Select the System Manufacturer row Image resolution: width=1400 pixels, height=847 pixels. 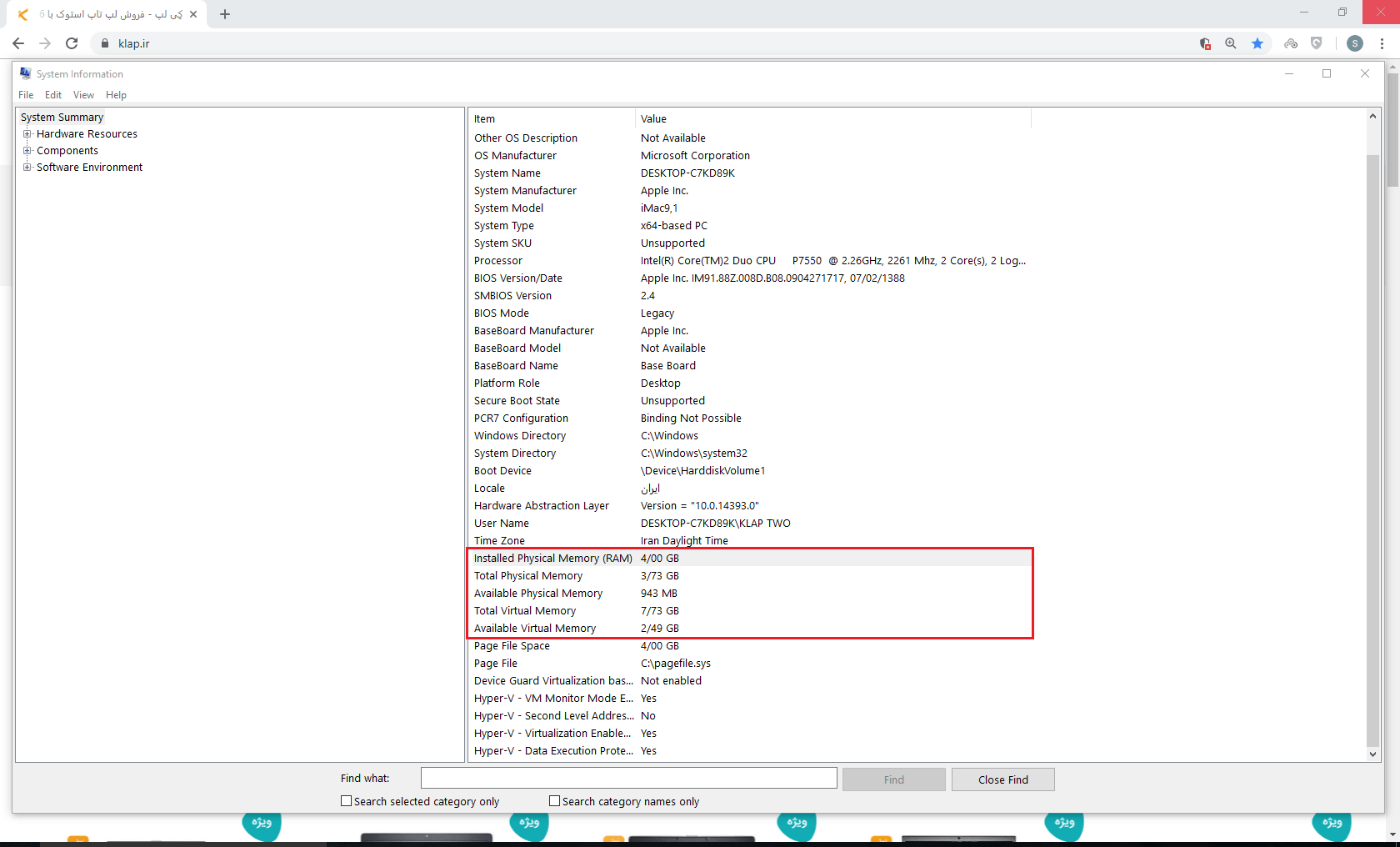(x=750, y=191)
